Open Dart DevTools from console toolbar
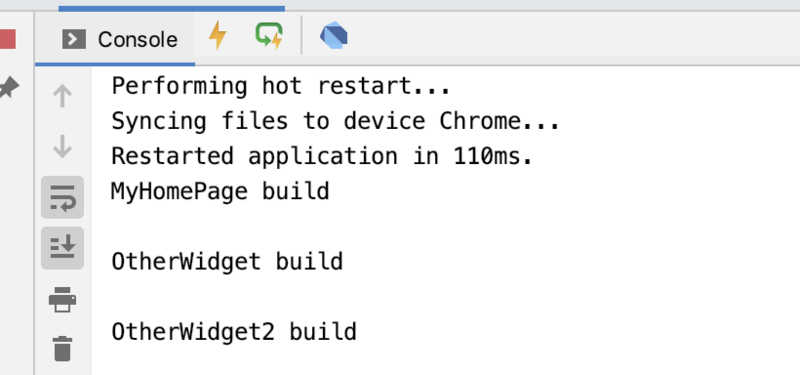The height and width of the screenshot is (375, 800). point(334,37)
